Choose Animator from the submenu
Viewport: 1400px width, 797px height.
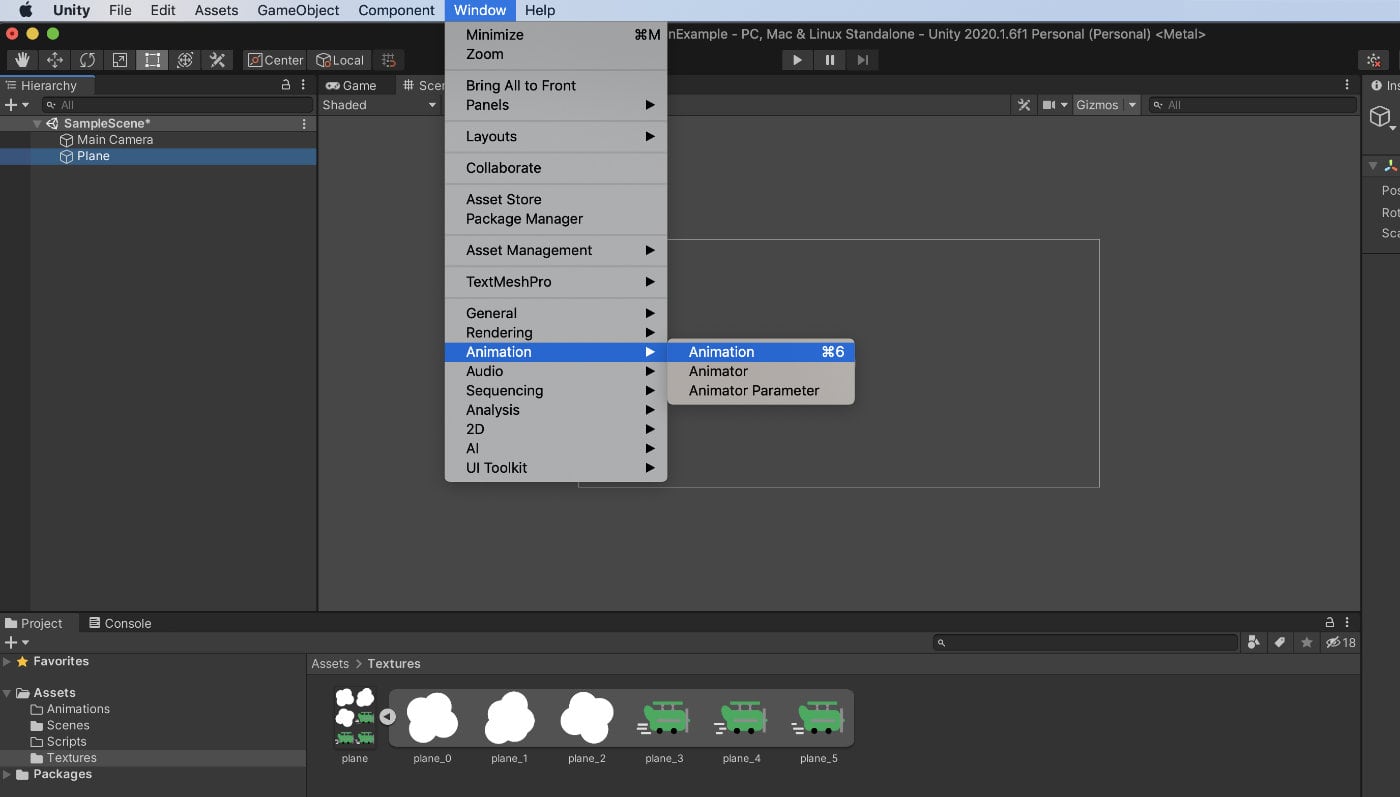point(761,371)
